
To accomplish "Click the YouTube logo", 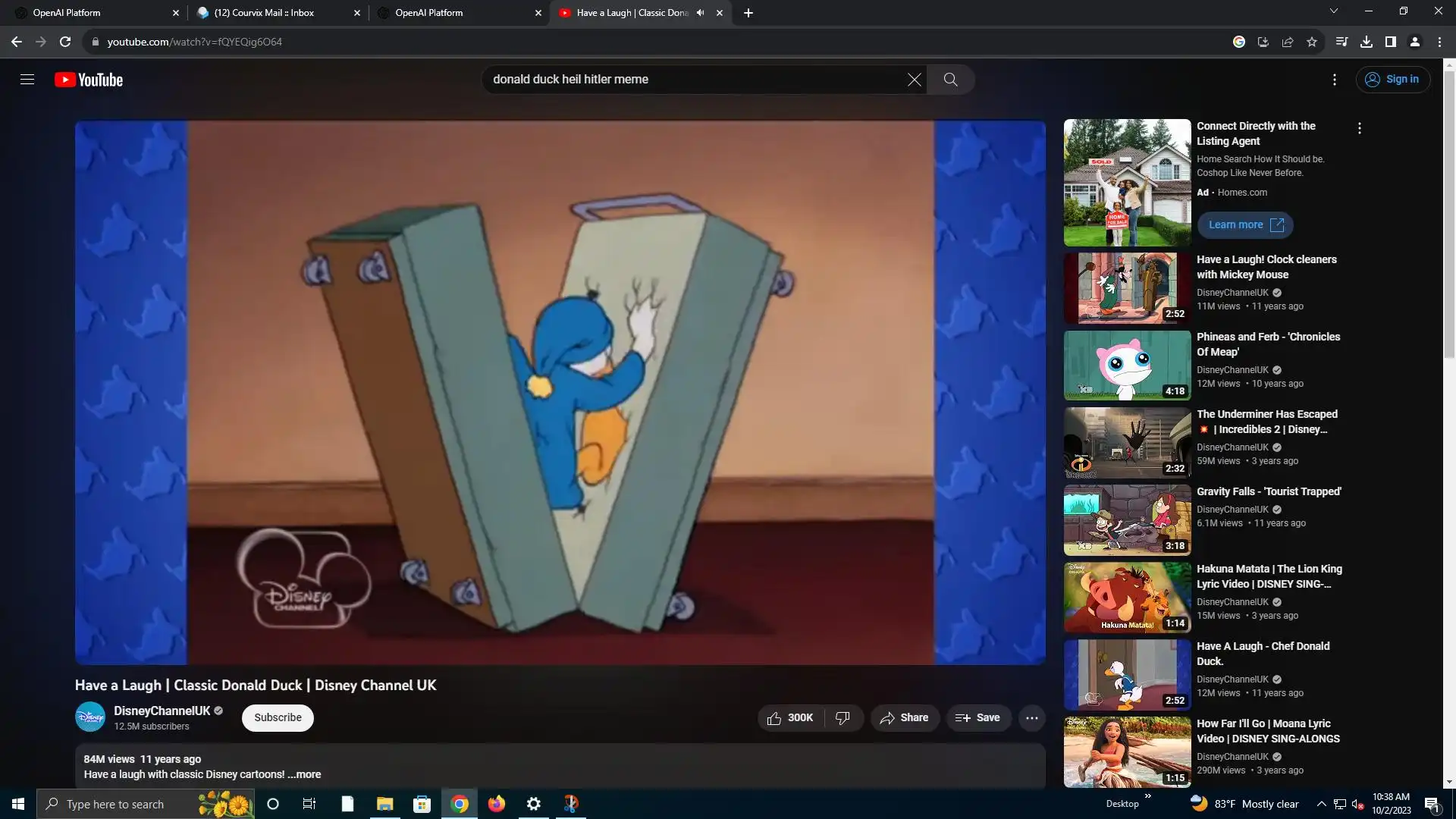I will 89,80.
